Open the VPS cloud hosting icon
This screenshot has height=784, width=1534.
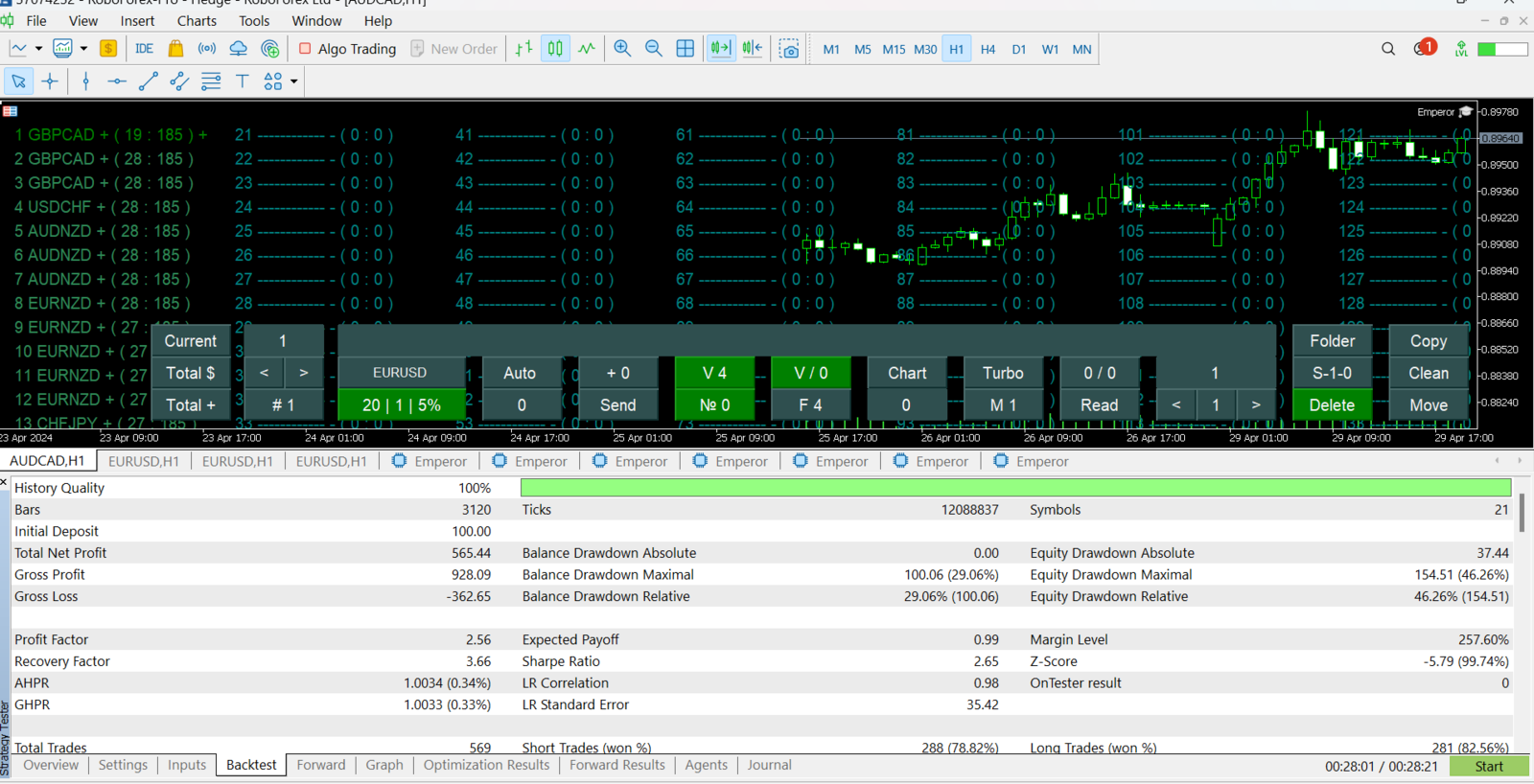(238, 49)
